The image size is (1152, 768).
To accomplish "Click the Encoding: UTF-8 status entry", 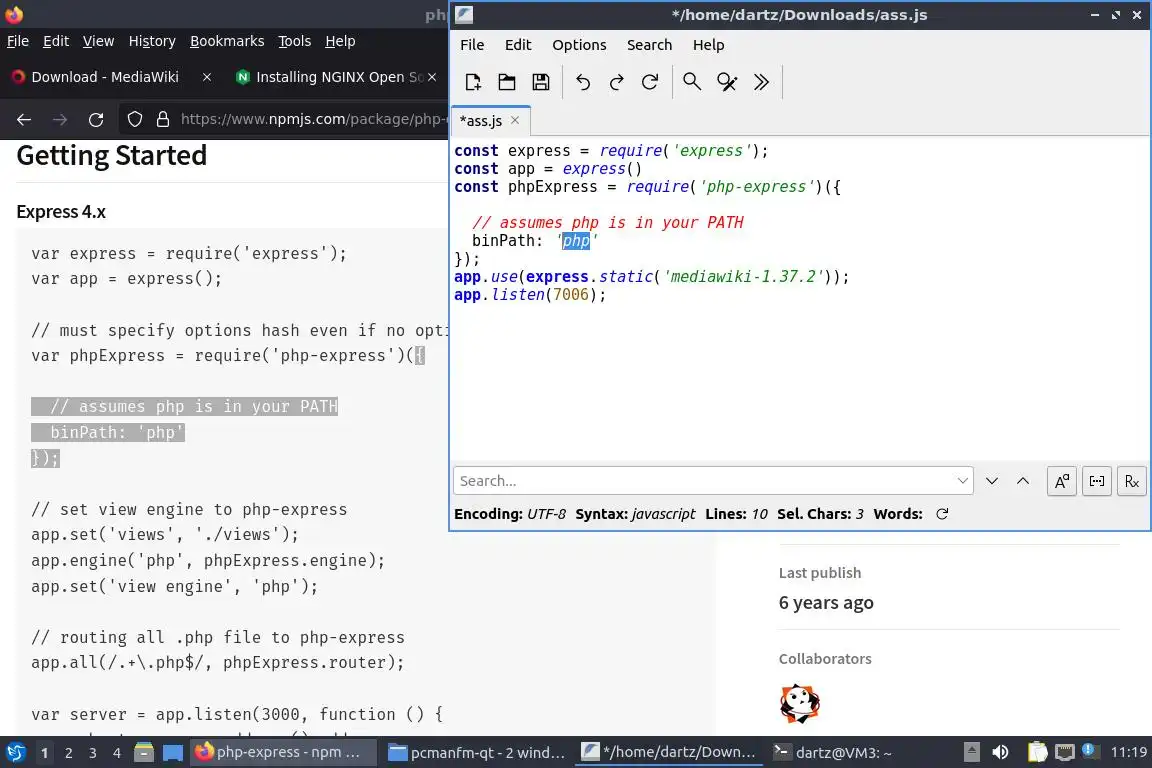I will (x=510, y=514).
